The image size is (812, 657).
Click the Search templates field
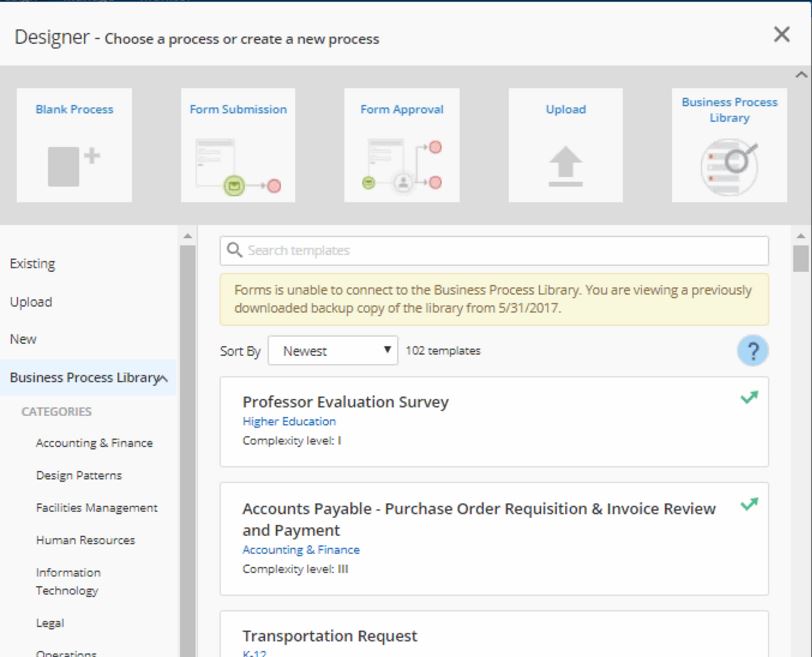click(x=494, y=251)
